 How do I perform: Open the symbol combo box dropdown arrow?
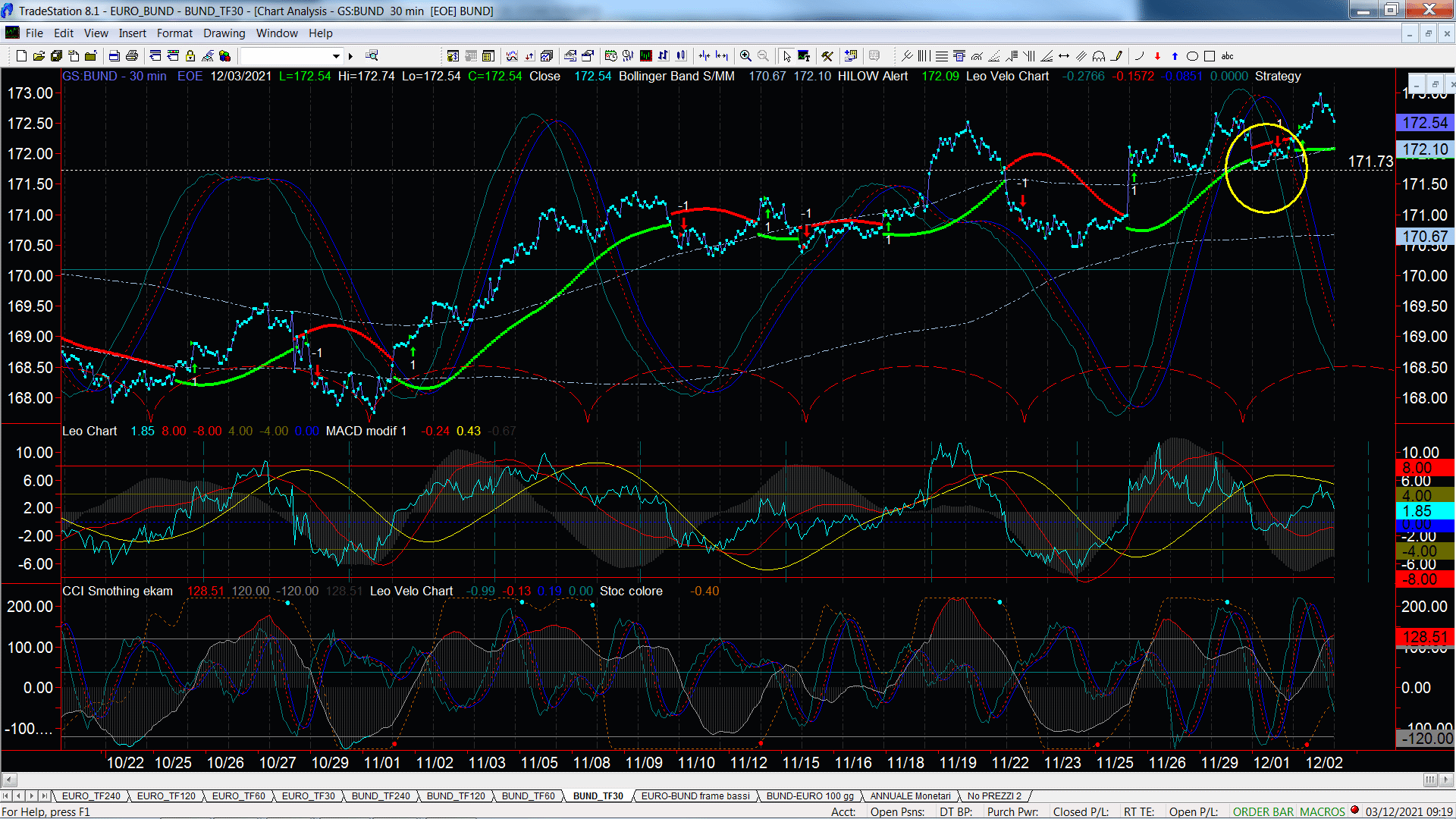[x=336, y=56]
